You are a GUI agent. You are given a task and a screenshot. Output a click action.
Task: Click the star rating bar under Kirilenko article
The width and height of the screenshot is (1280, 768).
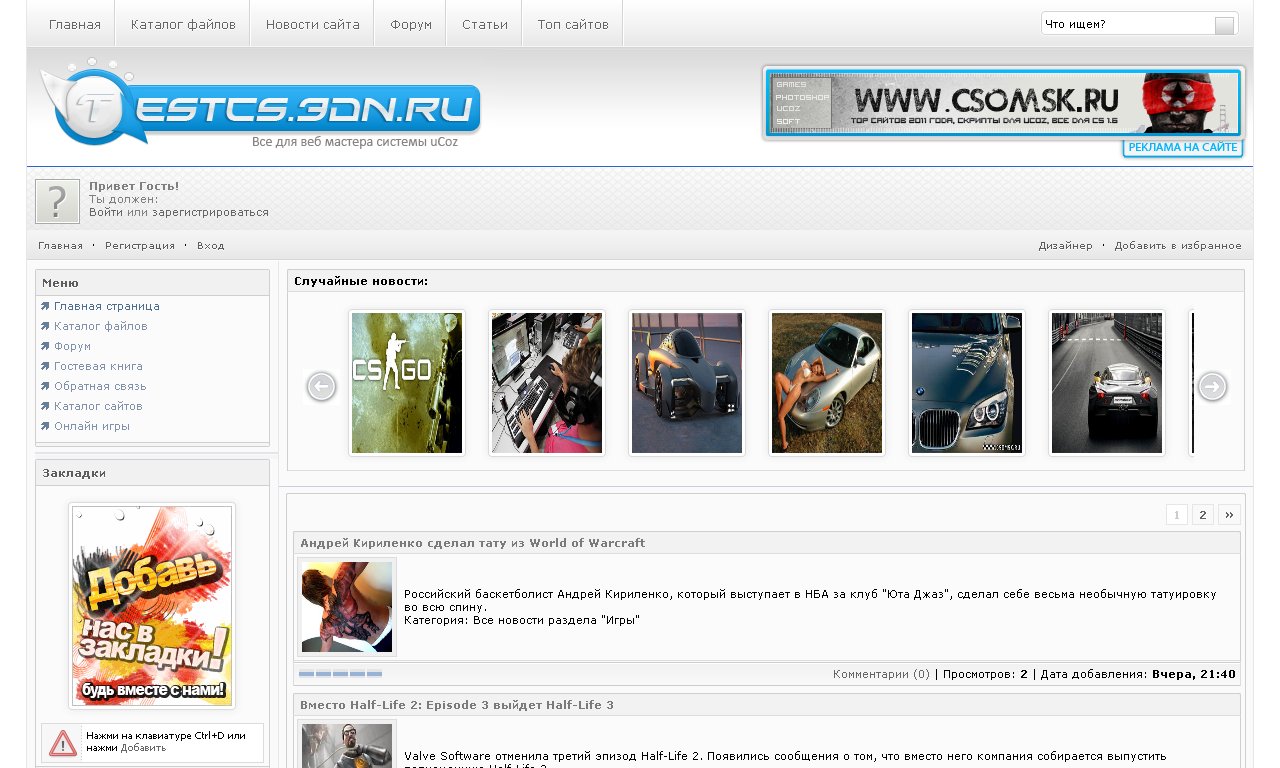(340, 674)
